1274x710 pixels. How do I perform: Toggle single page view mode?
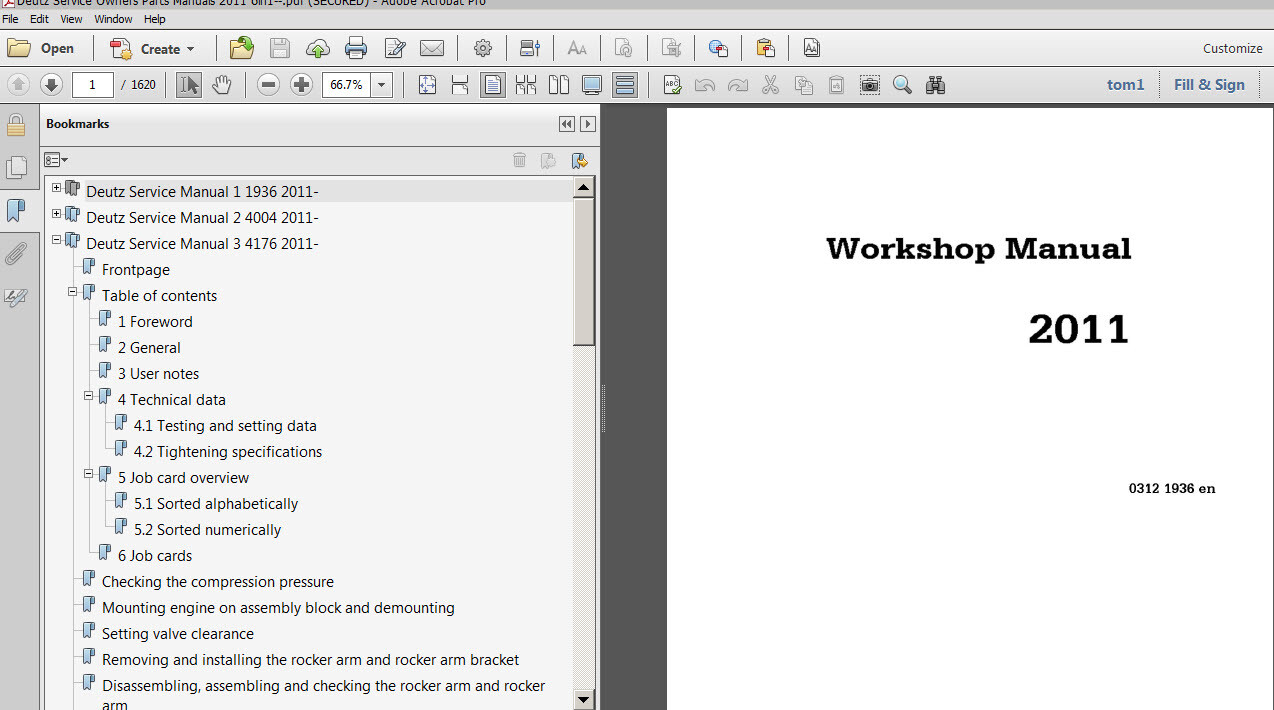(x=492, y=85)
